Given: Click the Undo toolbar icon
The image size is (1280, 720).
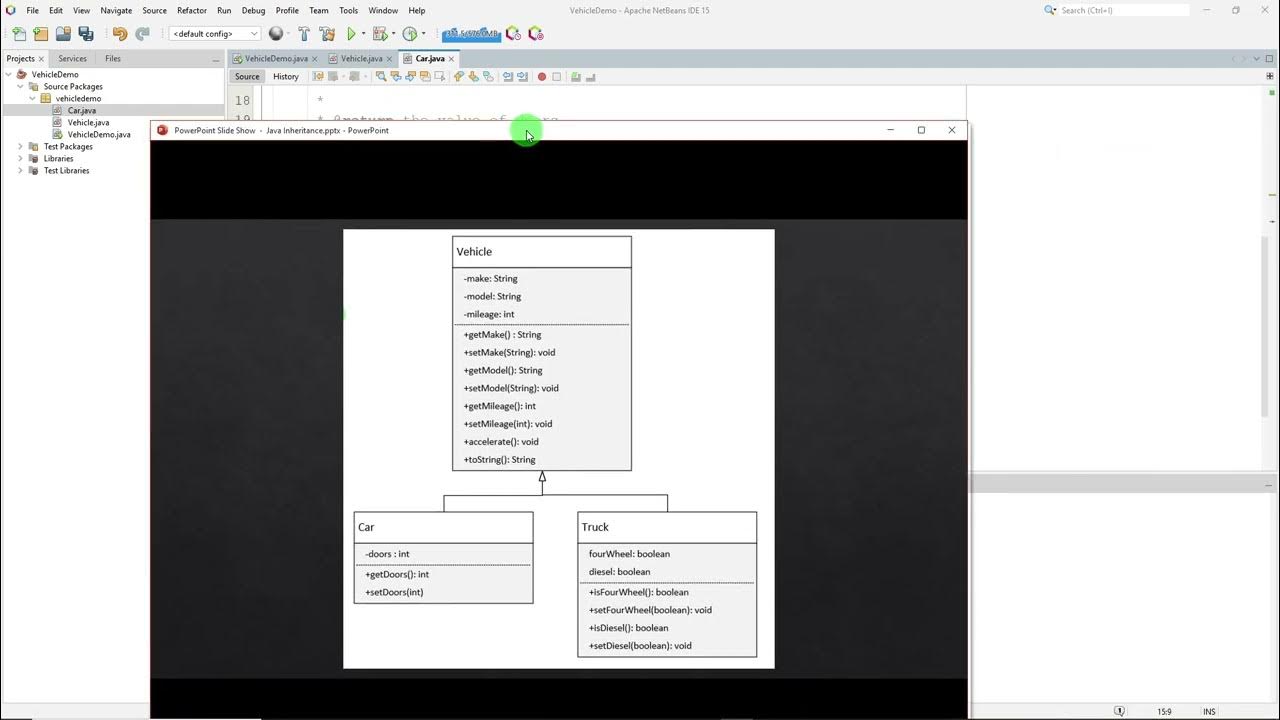Looking at the screenshot, I should (x=120, y=33).
